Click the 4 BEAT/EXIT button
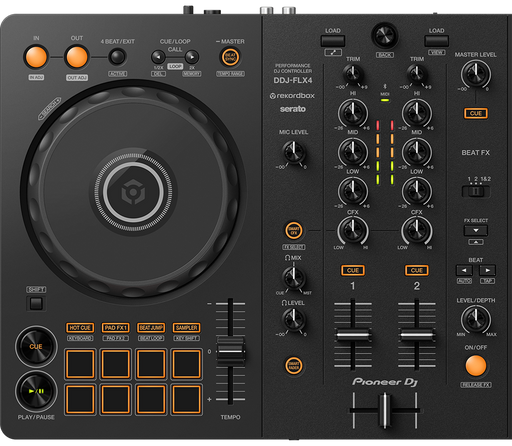Viewport: 512px width, 446px height. [117, 57]
